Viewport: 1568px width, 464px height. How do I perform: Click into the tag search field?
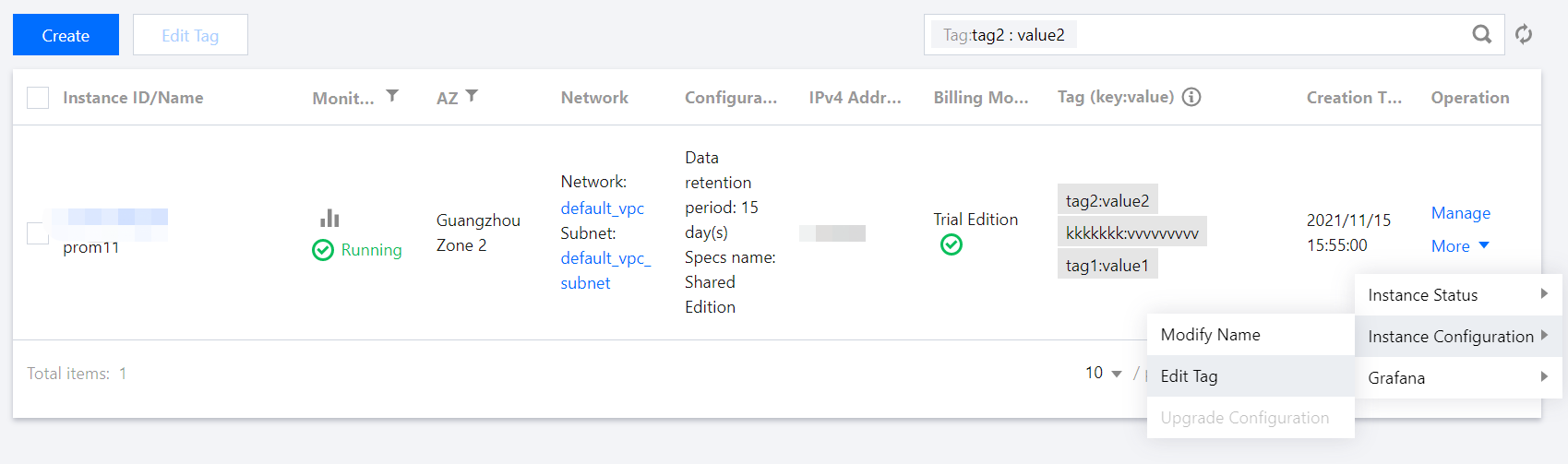coord(1264,35)
